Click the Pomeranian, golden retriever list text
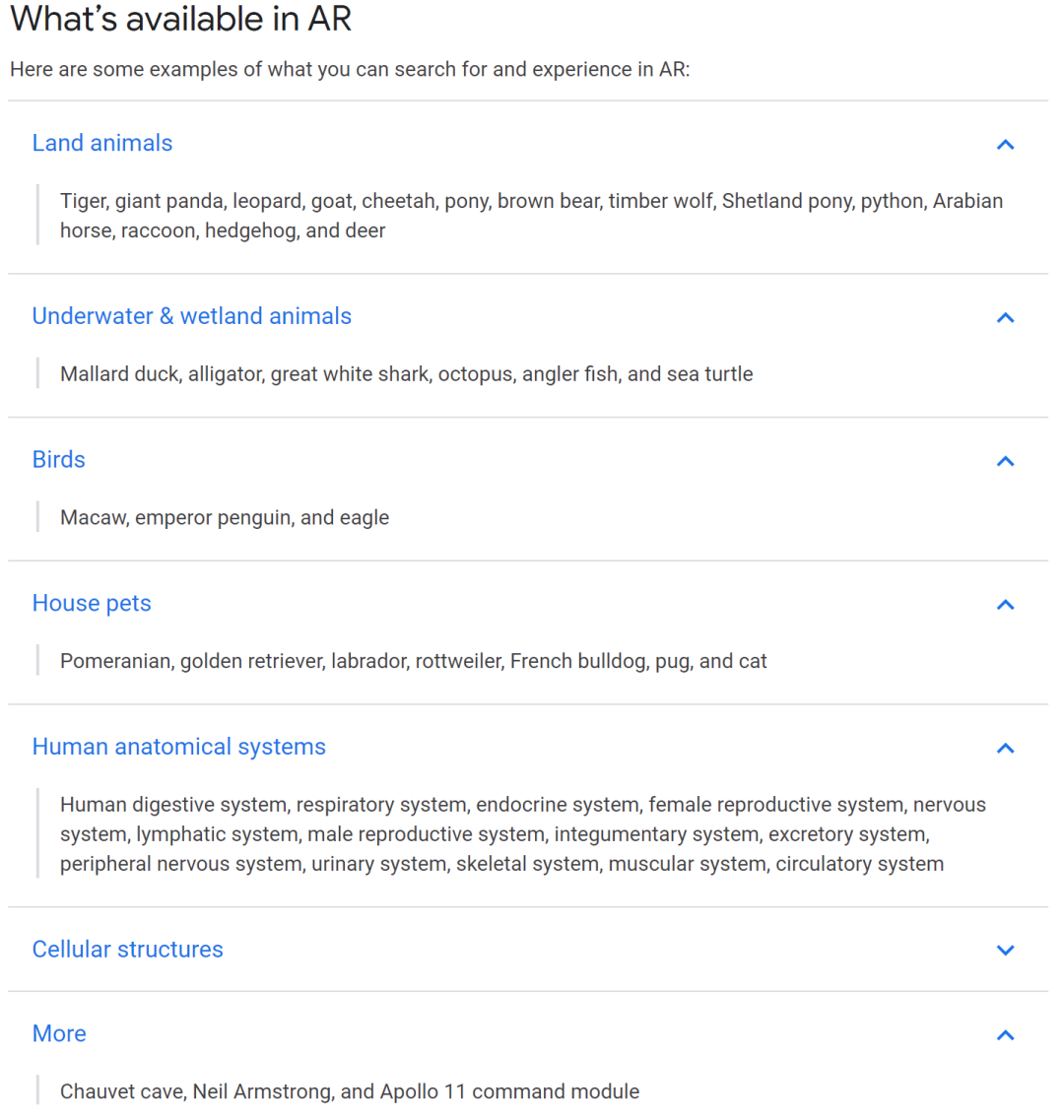This screenshot has width=1064, height=1120. point(413,662)
